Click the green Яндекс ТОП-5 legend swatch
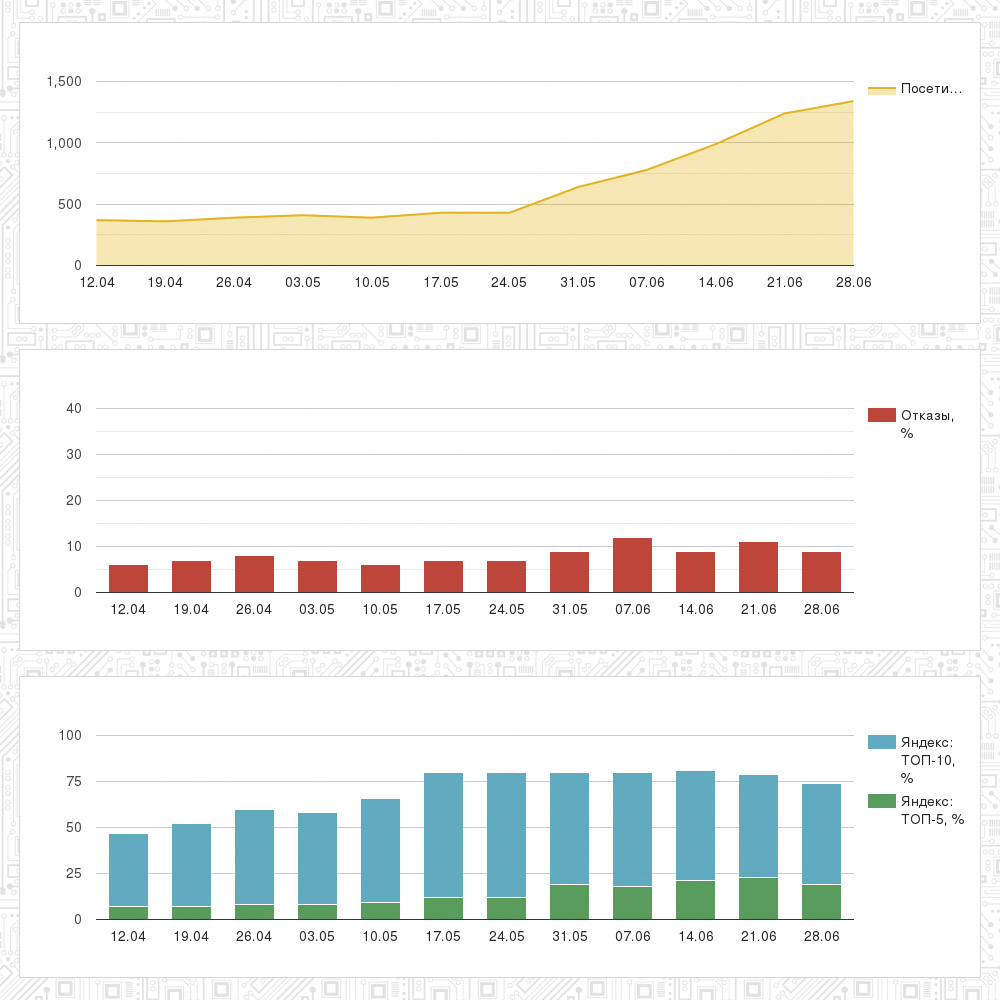1000x1000 pixels. coord(881,801)
